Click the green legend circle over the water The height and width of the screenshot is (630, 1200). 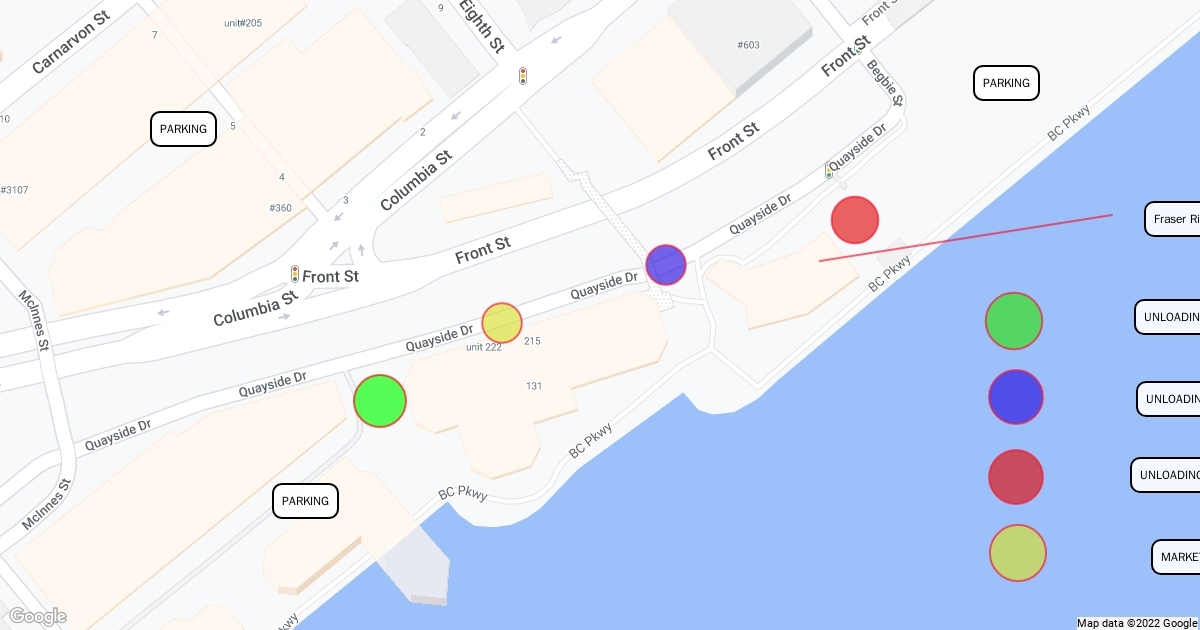pos(1014,321)
